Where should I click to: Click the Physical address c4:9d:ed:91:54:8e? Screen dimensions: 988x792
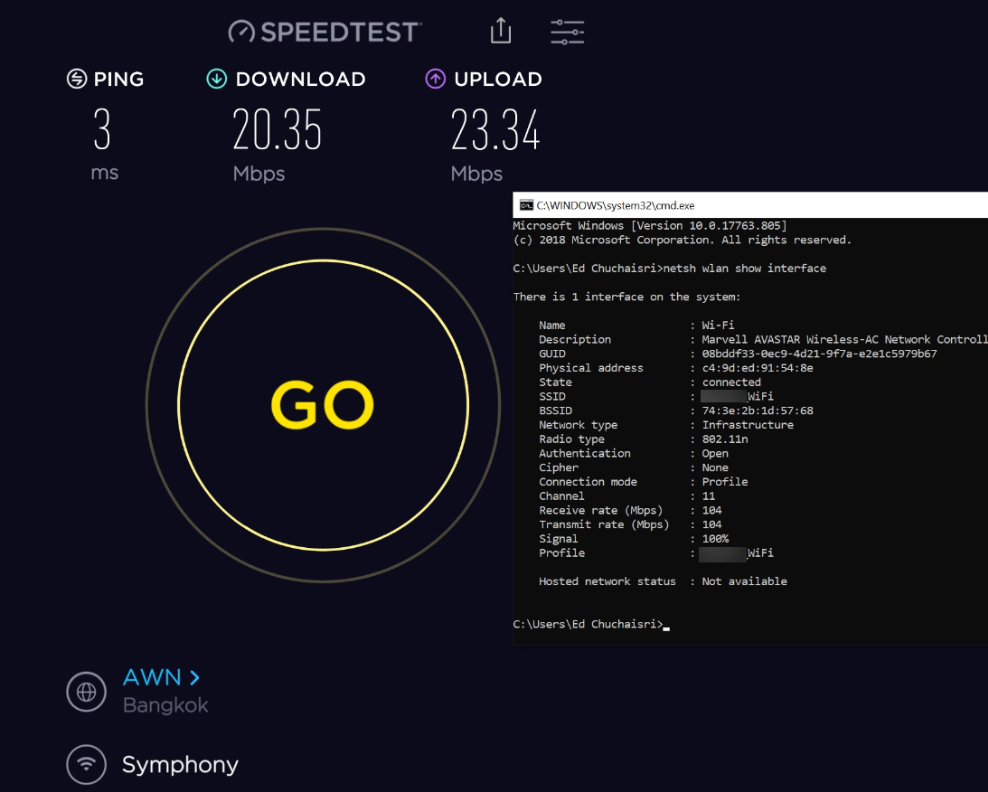point(757,368)
